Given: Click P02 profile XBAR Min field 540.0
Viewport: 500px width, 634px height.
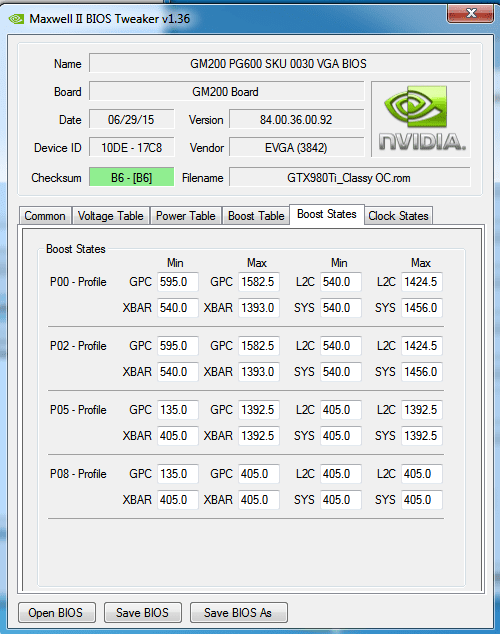Looking at the screenshot, I should click(x=177, y=372).
